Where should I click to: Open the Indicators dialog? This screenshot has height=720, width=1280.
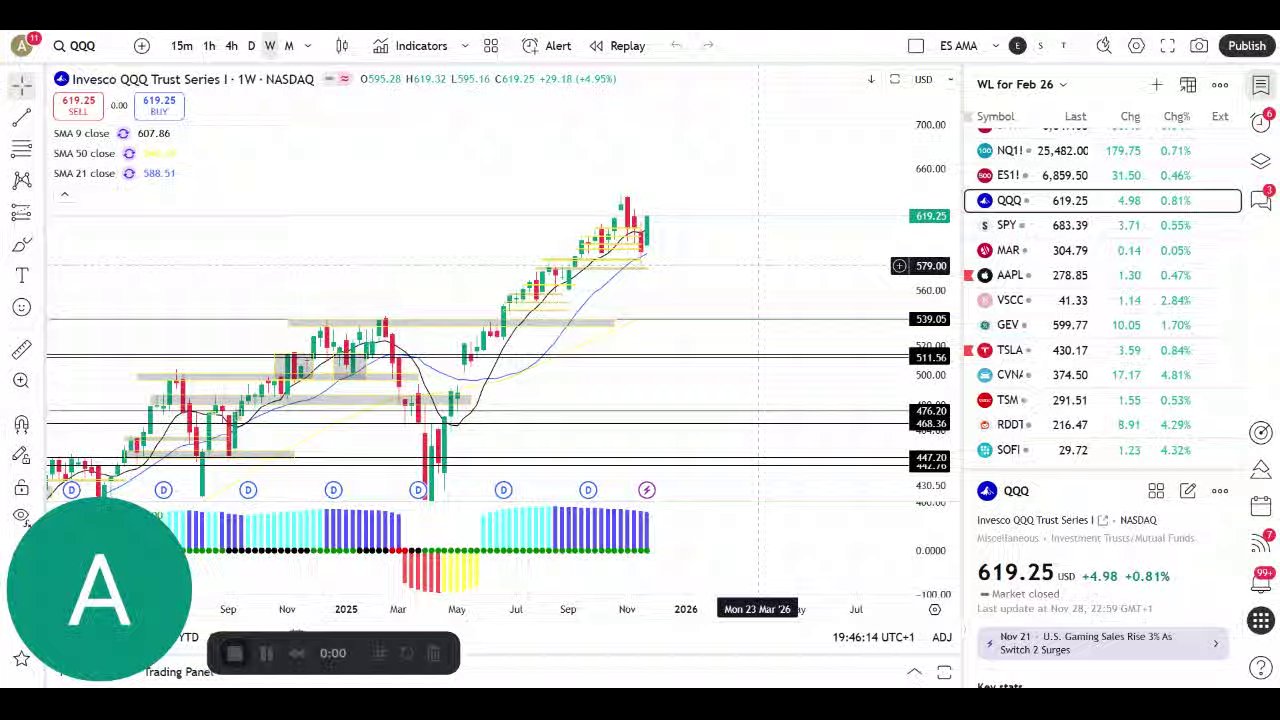tap(411, 46)
